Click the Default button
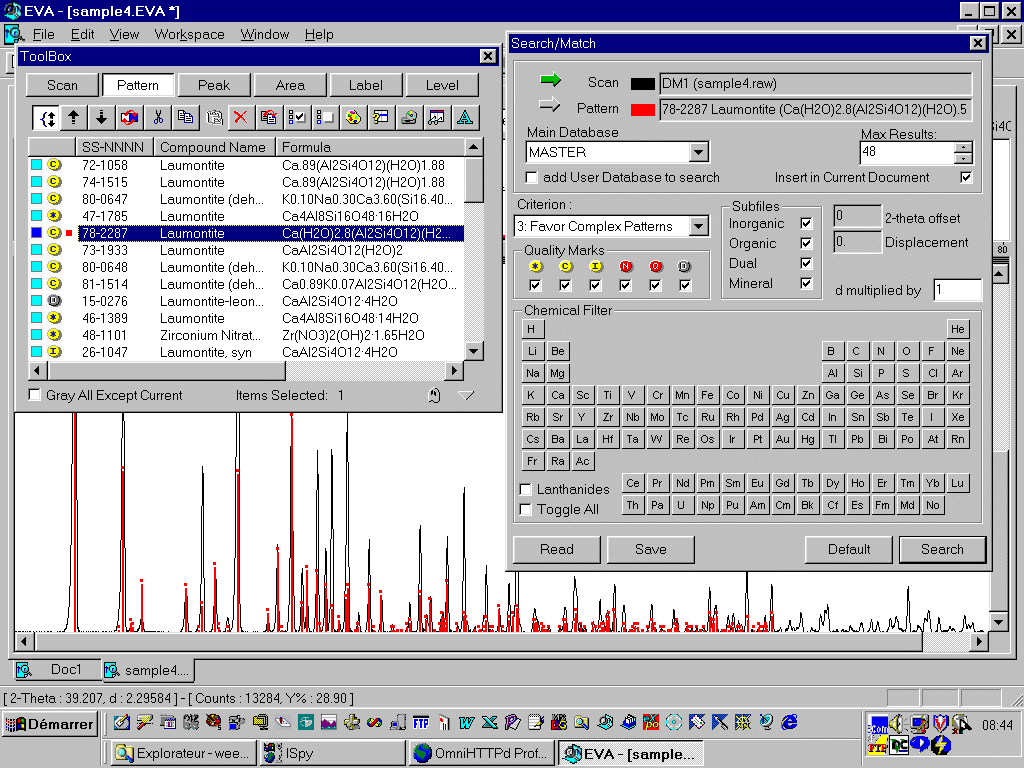 pyautogui.click(x=848, y=549)
